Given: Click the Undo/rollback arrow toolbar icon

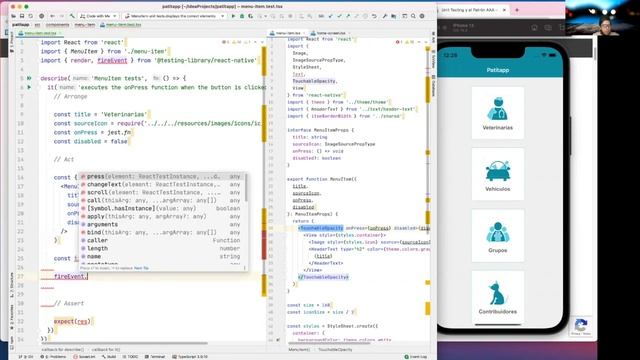Looking at the screenshot, I should click(x=374, y=16).
